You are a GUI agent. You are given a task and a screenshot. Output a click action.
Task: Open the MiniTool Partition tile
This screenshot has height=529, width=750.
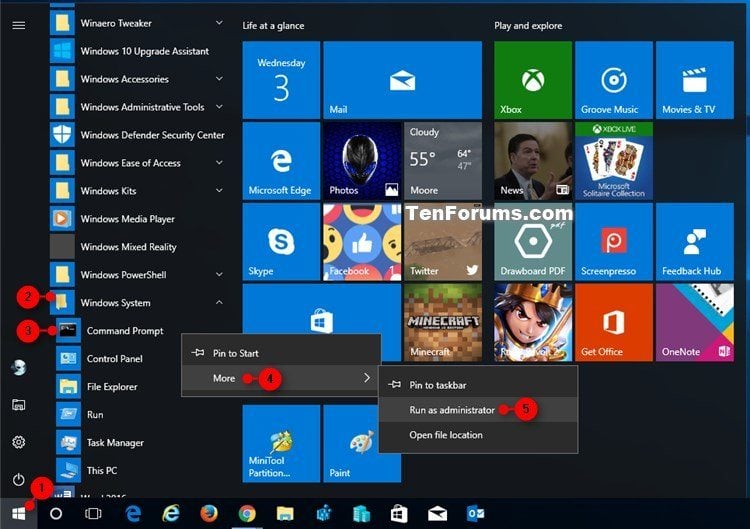pos(281,443)
